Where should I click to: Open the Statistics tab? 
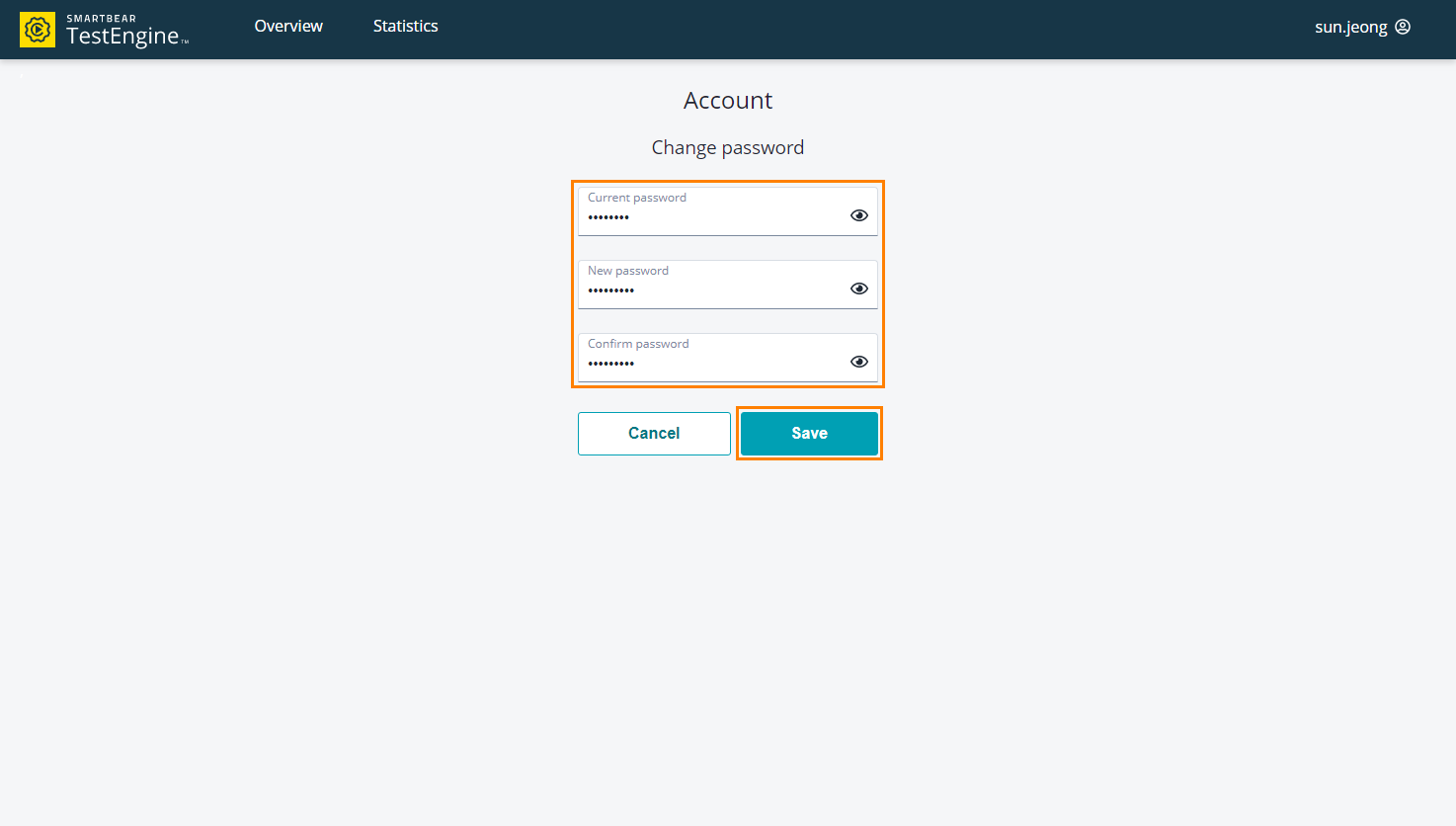pyautogui.click(x=405, y=26)
